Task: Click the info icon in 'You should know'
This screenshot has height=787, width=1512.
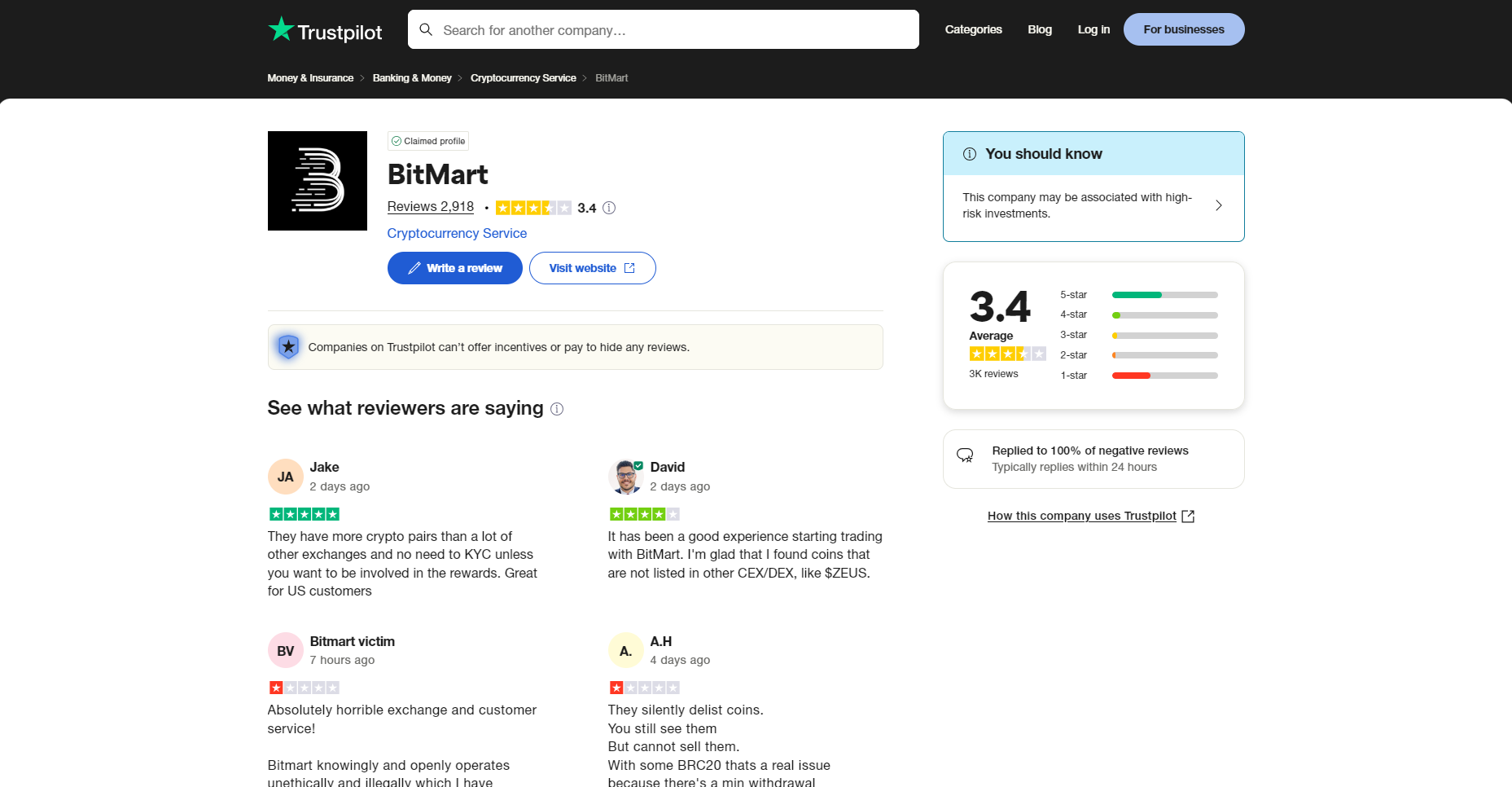Action: pos(970,154)
